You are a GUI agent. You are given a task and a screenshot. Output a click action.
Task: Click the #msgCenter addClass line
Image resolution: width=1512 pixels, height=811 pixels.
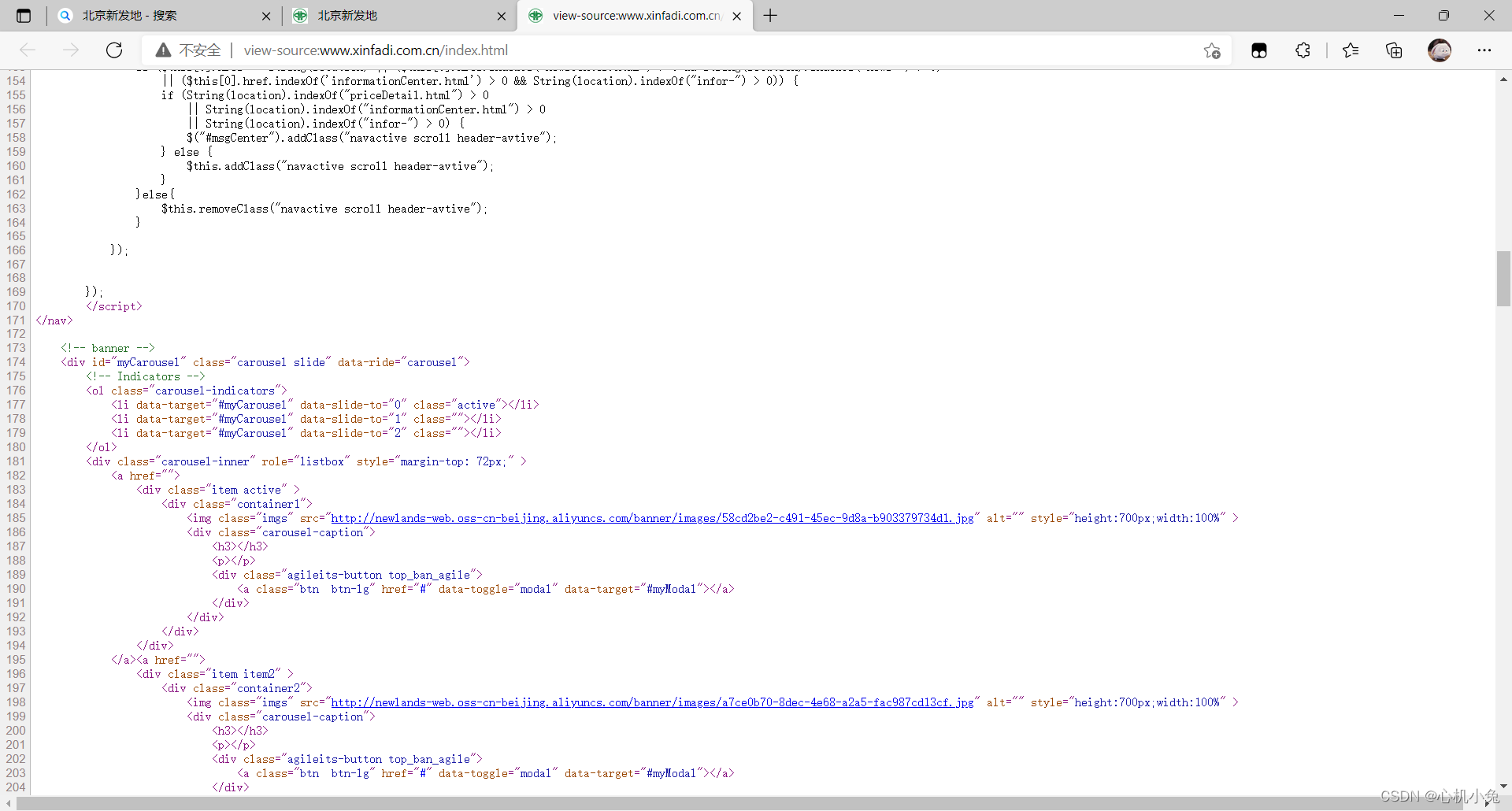click(x=372, y=138)
